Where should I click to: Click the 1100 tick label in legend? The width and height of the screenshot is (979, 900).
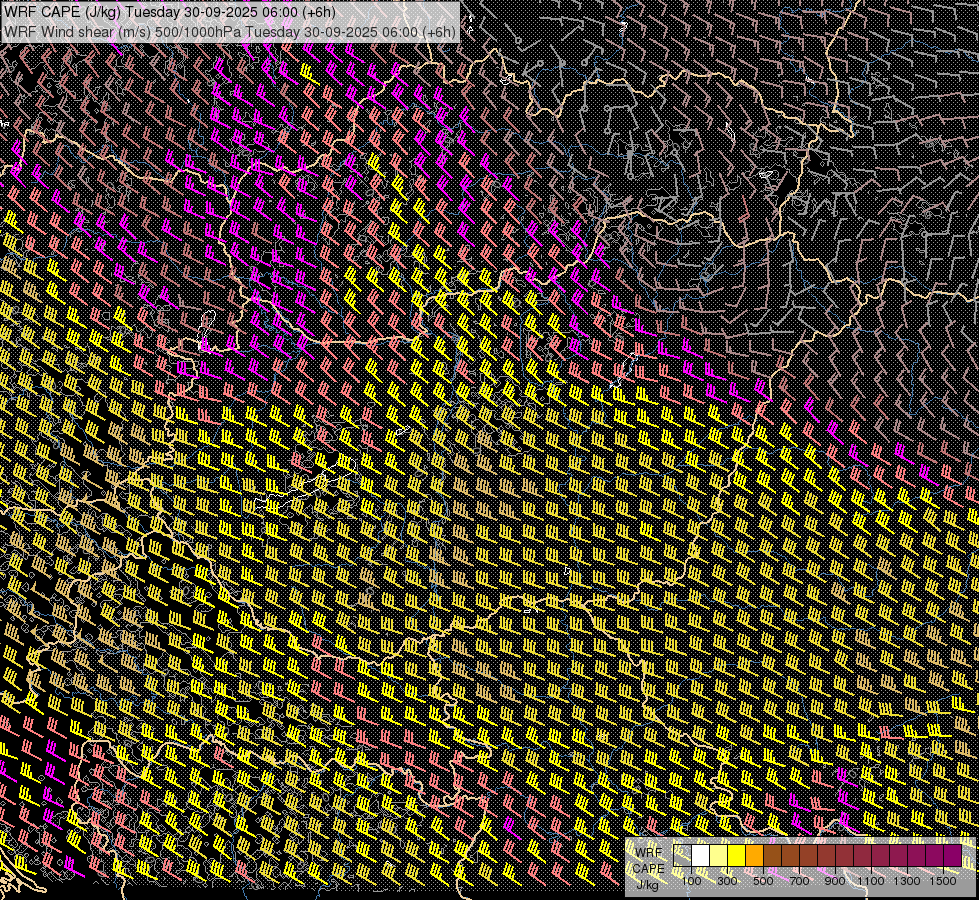click(870, 881)
